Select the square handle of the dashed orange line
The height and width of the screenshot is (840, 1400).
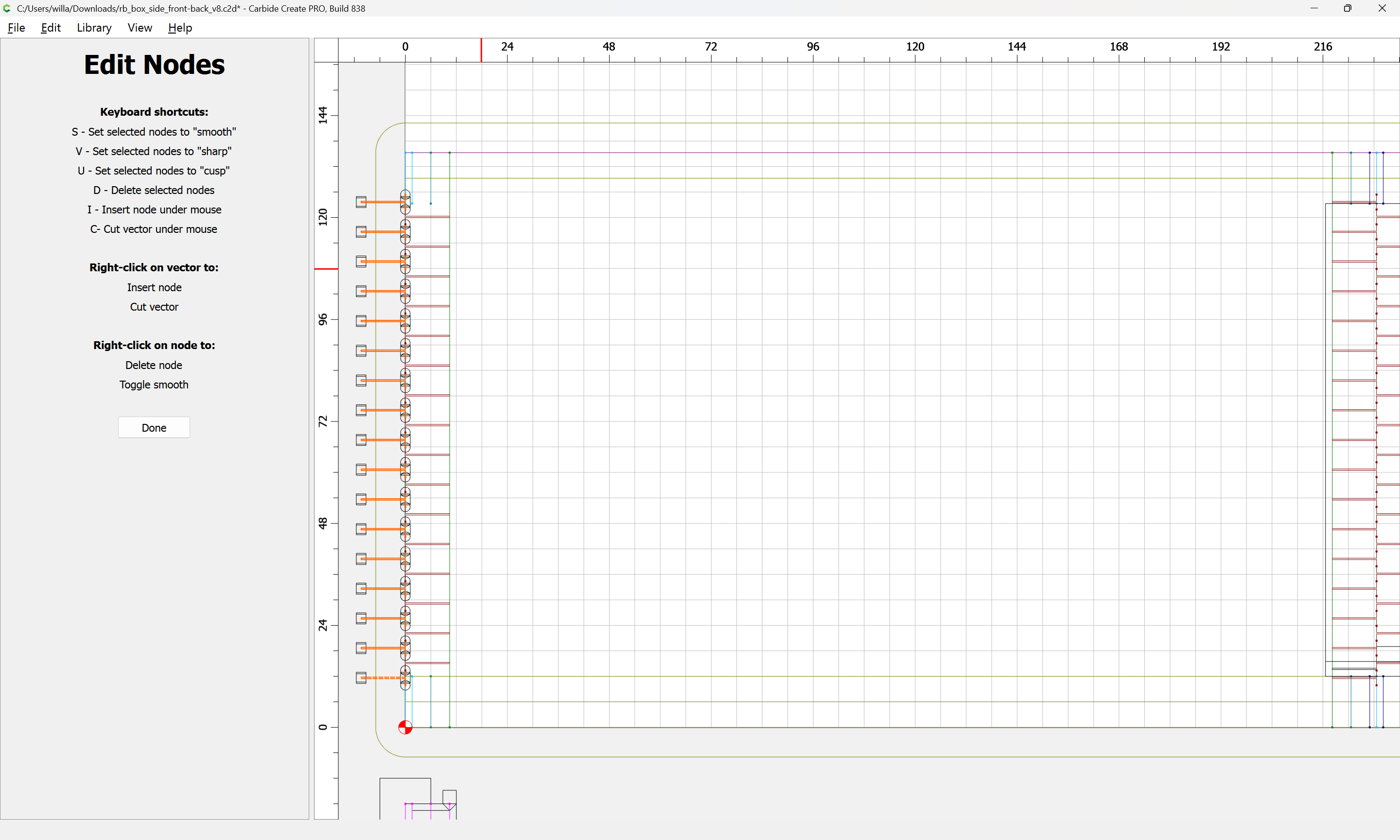click(x=361, y=678)
